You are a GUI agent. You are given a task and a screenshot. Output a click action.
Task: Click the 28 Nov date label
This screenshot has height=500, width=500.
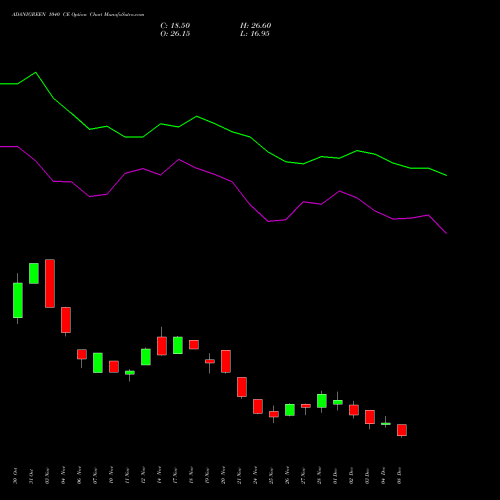(x=319, y=476)
